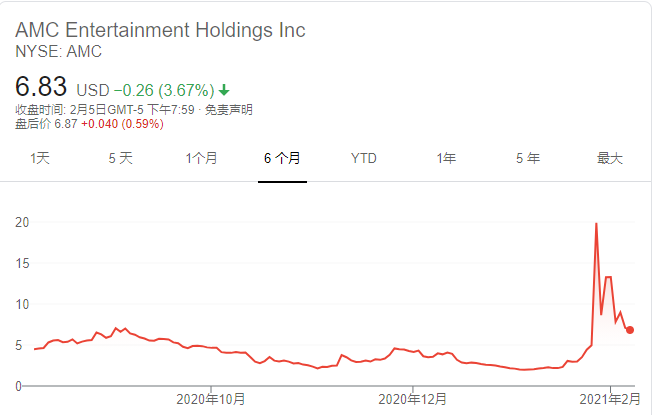
Task: Open the 免责声明 disclaimer link
Action: (229, 109)
